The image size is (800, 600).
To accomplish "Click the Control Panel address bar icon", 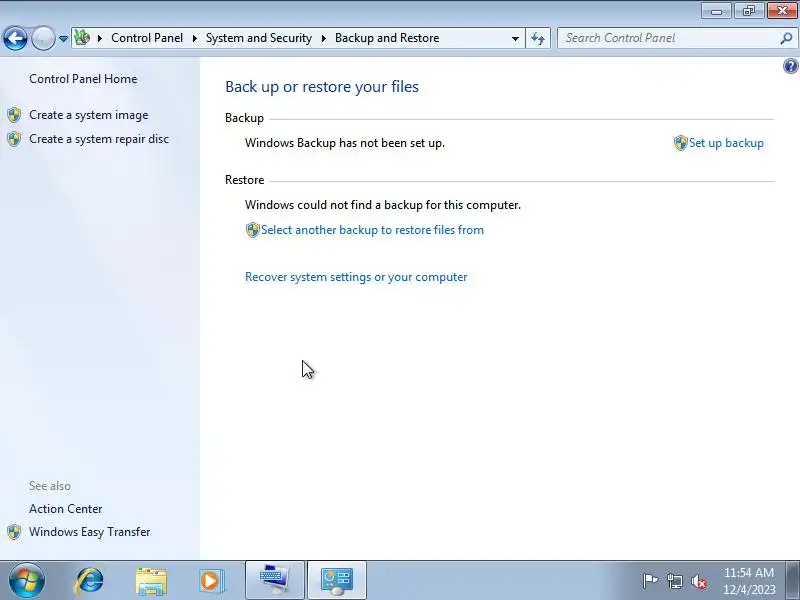I will (x=82, y=38).
